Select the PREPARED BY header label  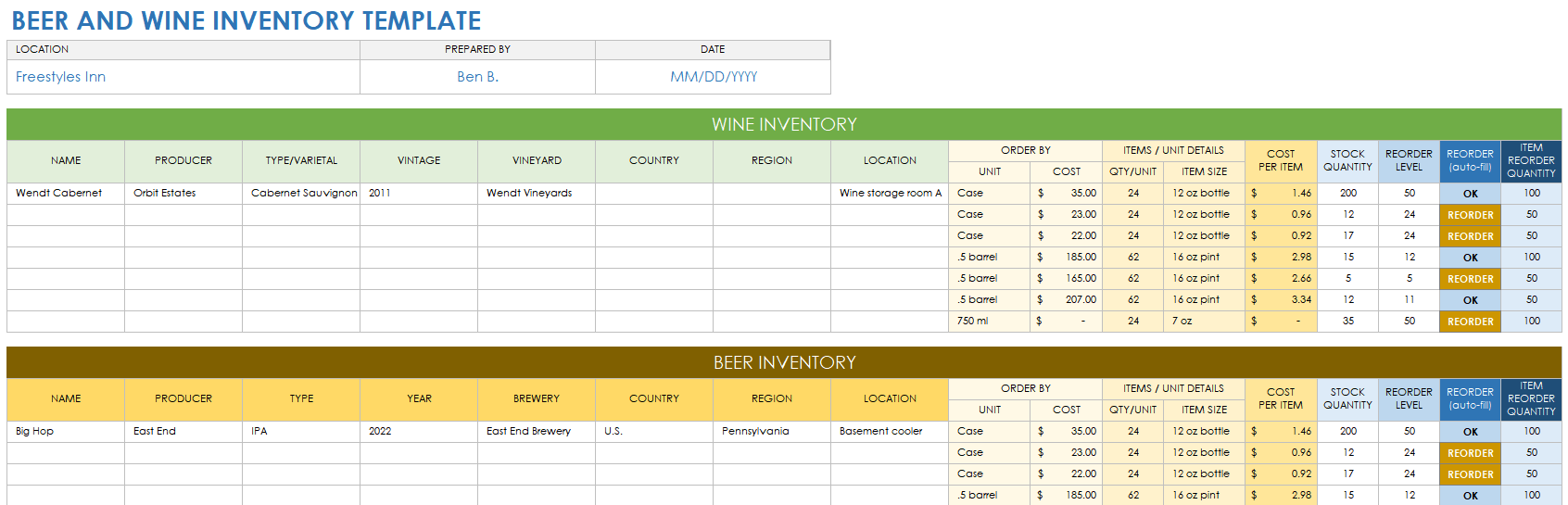click(477, 49)
